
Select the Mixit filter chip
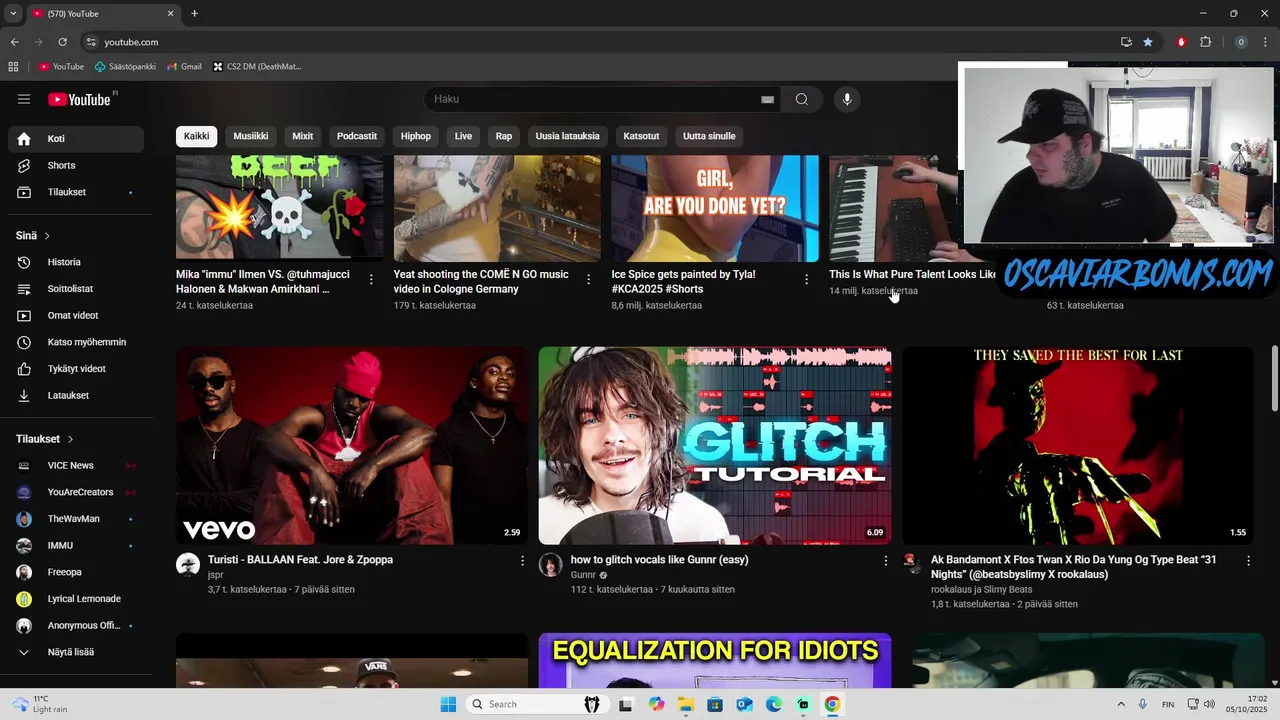pos(303,136)
